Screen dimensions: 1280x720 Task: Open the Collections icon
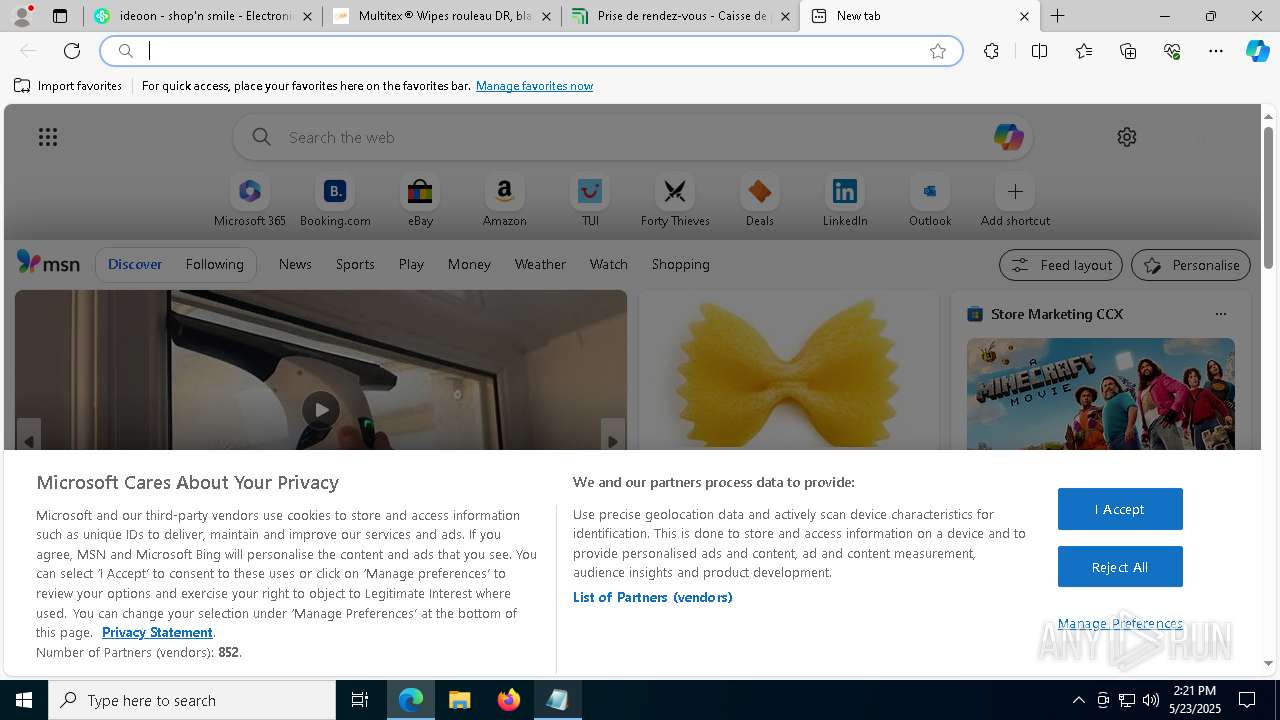[x=1128, y=51]
